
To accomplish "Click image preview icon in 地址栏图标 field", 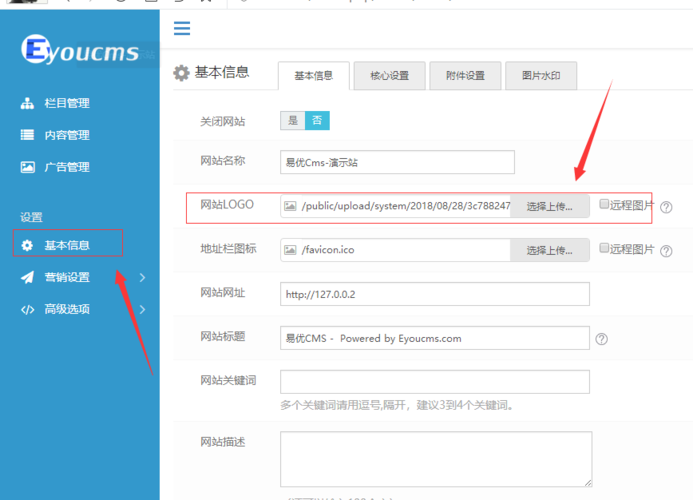I will pyautogui.click(x=290, y=250).
